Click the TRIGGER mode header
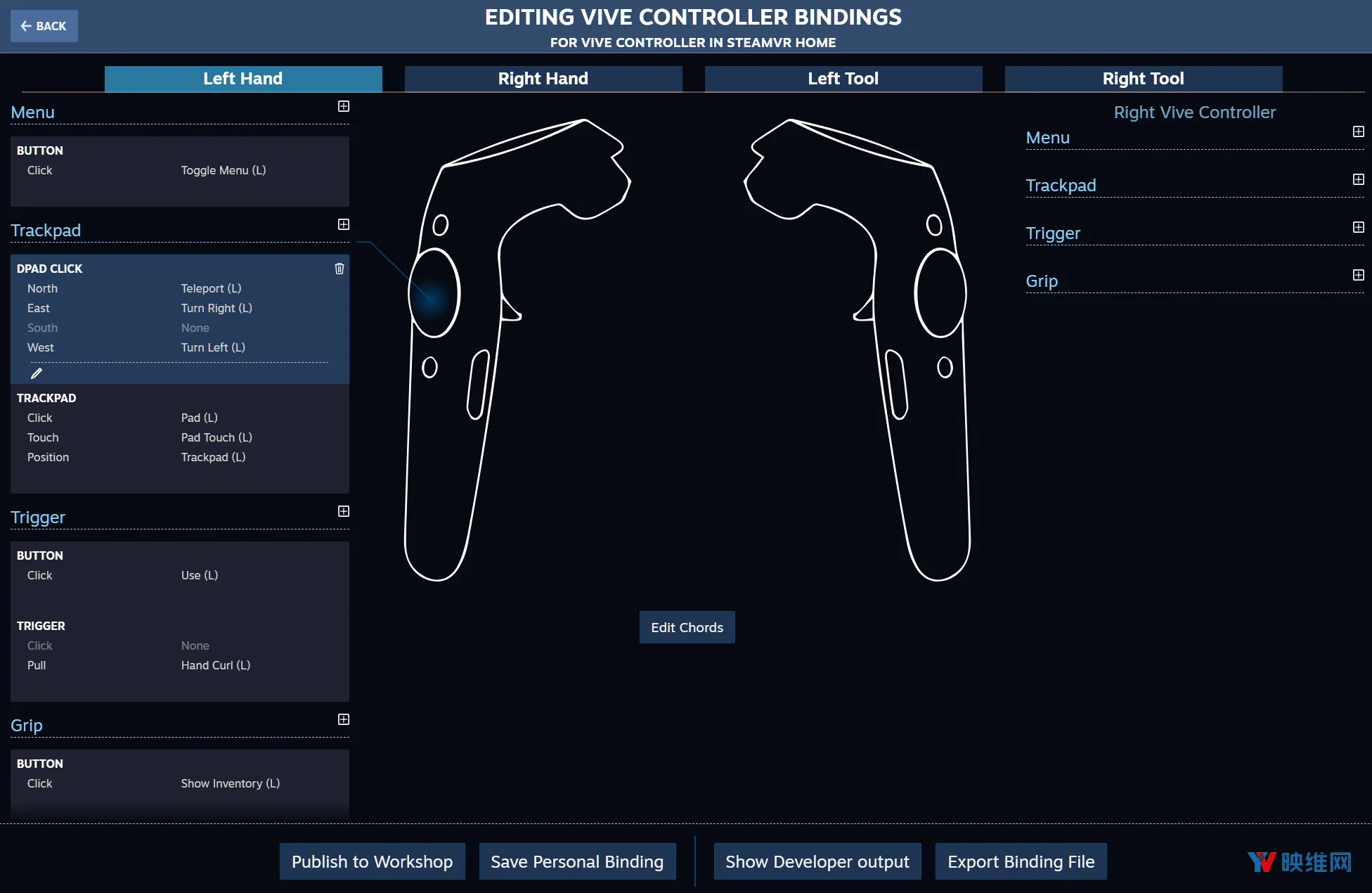 41,626
